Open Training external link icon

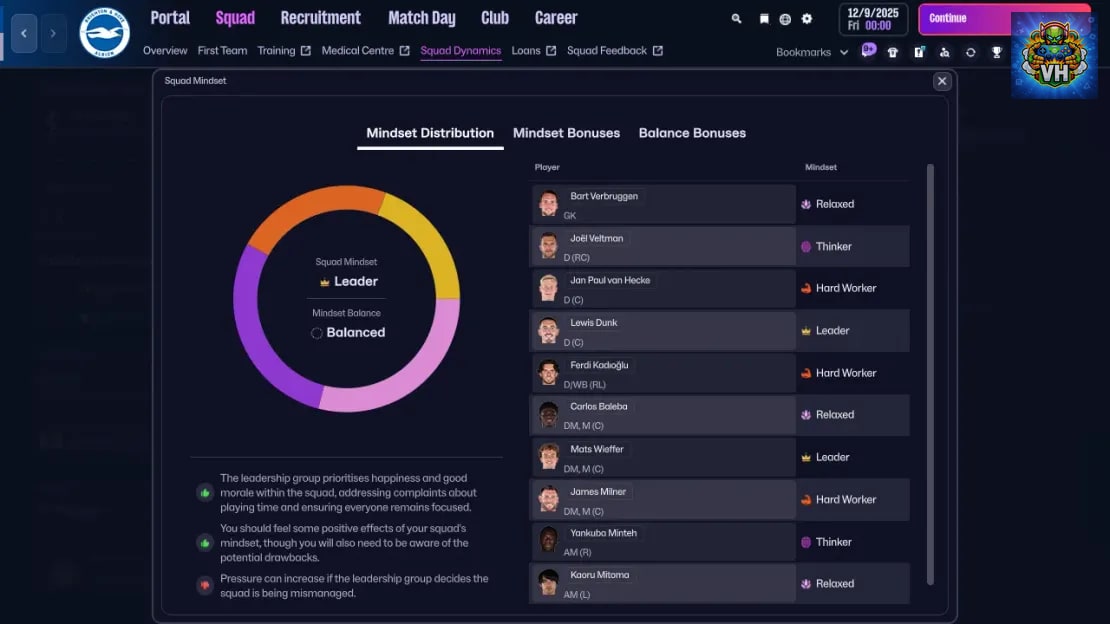[x=306, y=51]
